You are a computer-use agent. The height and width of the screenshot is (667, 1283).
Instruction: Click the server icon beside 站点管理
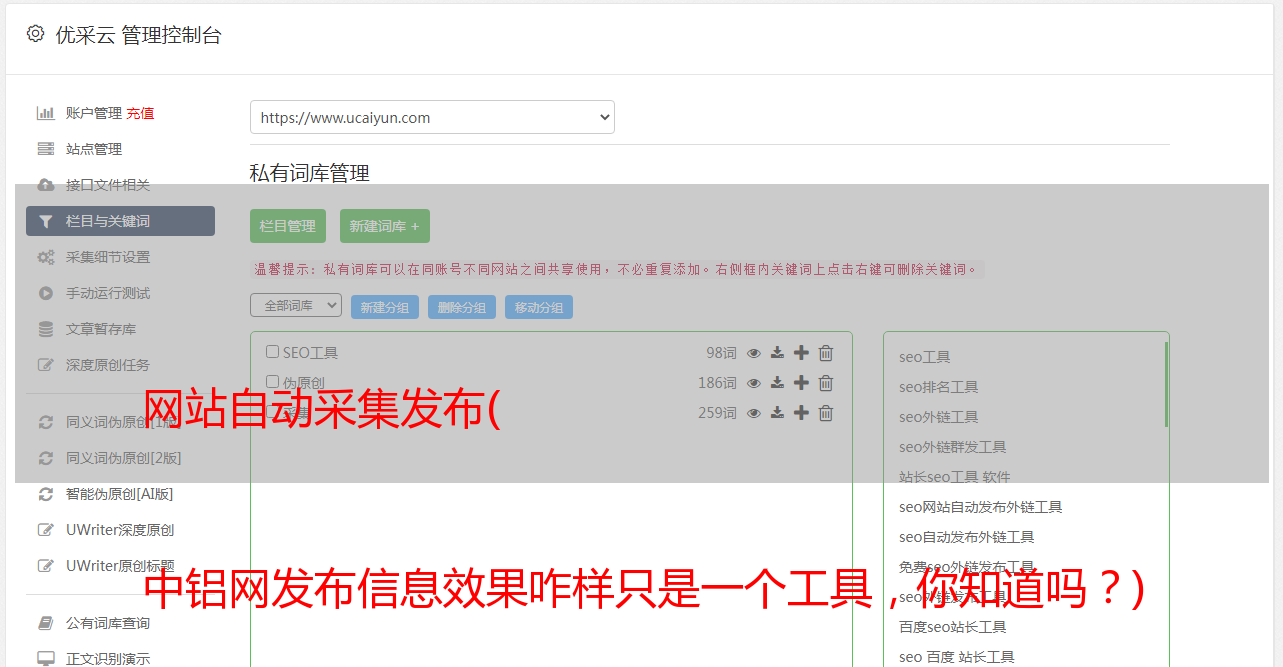pyautogui.click(x=45, y=149)
